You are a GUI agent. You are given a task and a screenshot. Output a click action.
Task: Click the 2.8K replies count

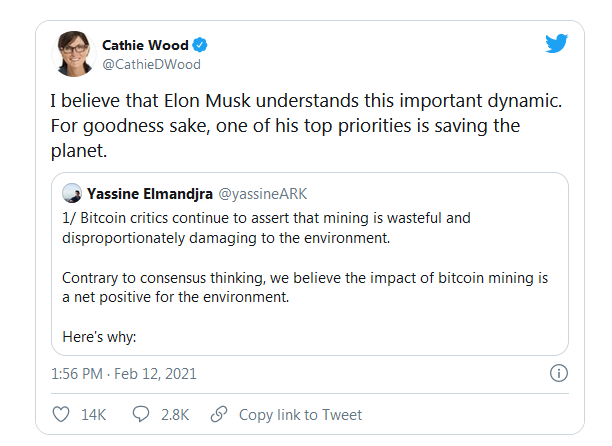pos(175,415)
